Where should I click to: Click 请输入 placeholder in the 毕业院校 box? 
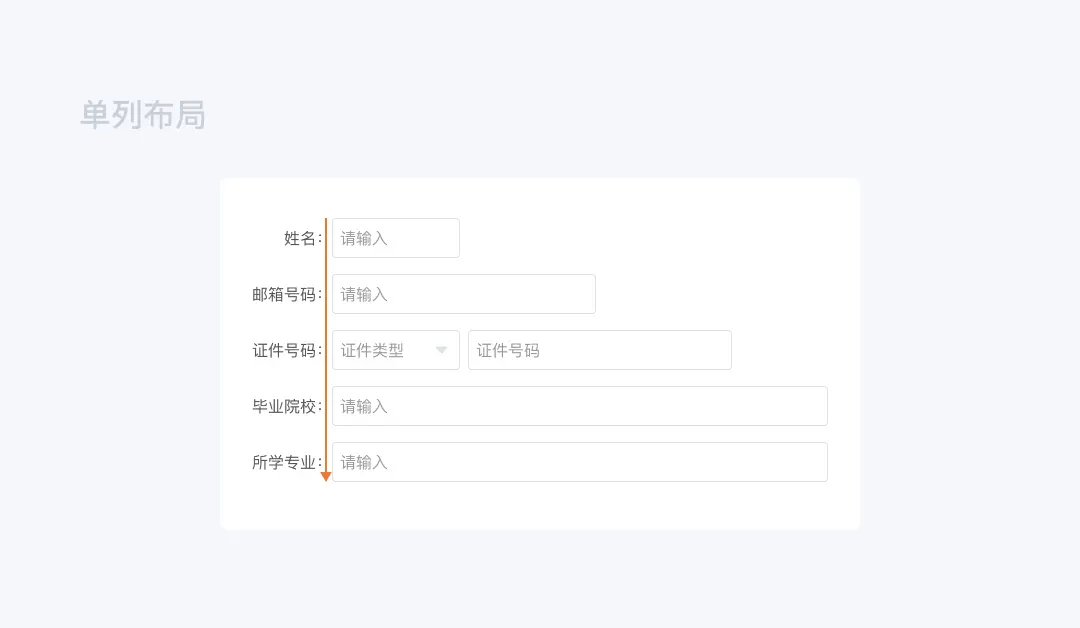point(364,406)
